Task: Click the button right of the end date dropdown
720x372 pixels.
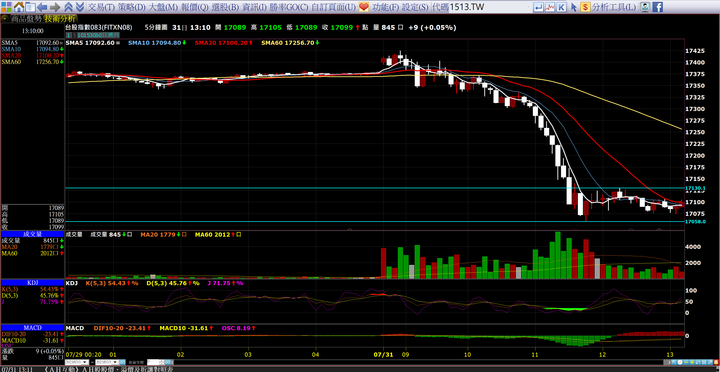Action: coord(123,362)
